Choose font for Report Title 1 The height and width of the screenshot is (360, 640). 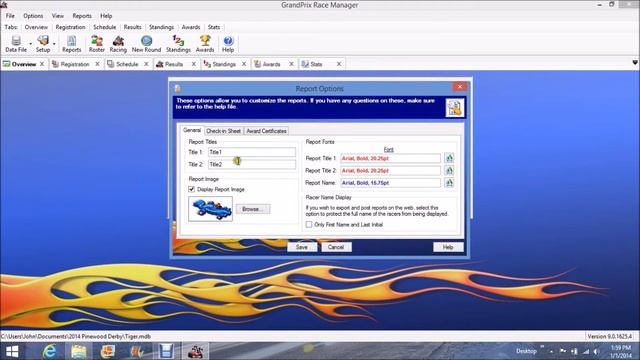[449, 158]
